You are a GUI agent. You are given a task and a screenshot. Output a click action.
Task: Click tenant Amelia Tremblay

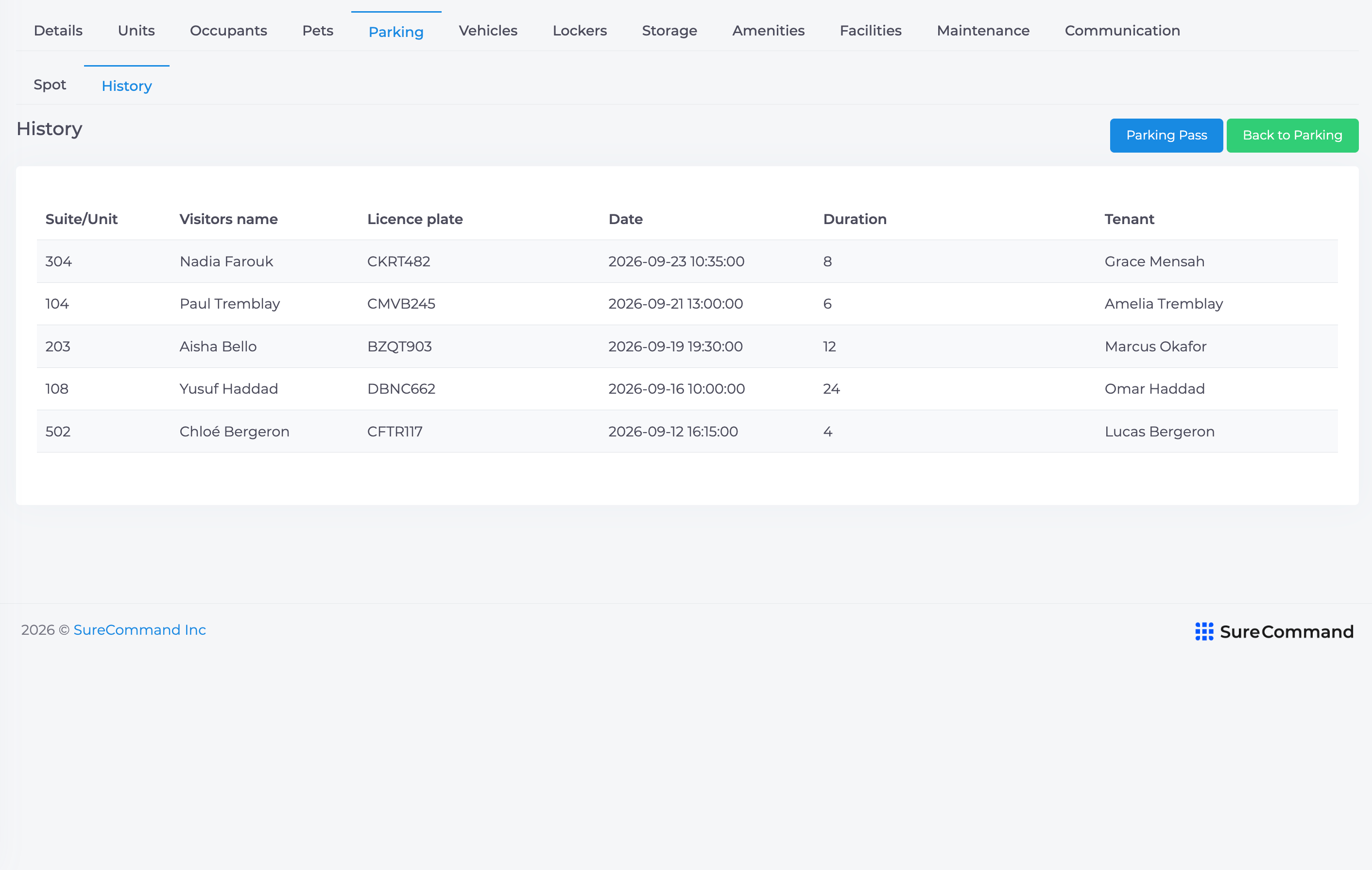(1164, 303)
